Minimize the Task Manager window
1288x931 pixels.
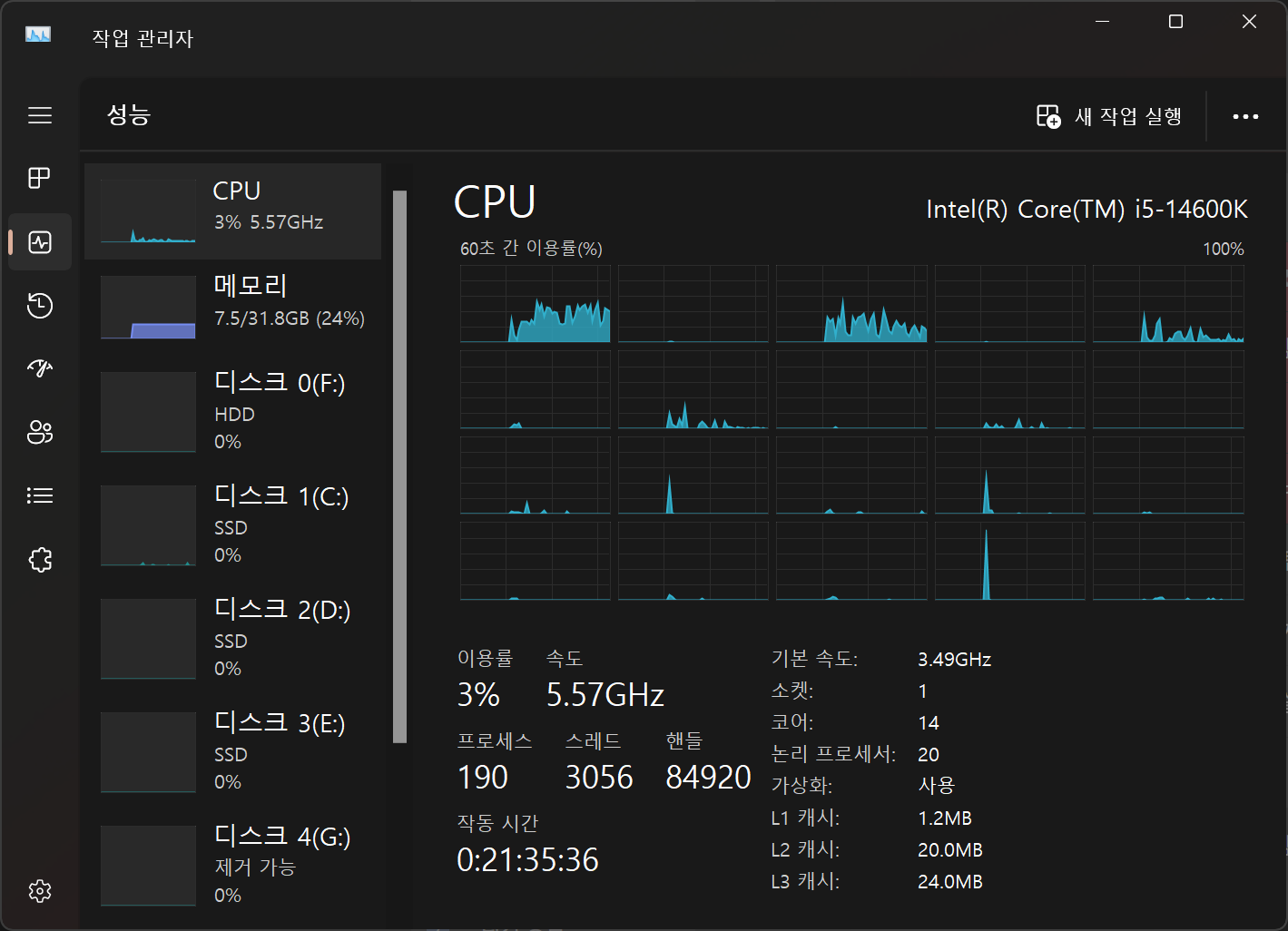1103,22
